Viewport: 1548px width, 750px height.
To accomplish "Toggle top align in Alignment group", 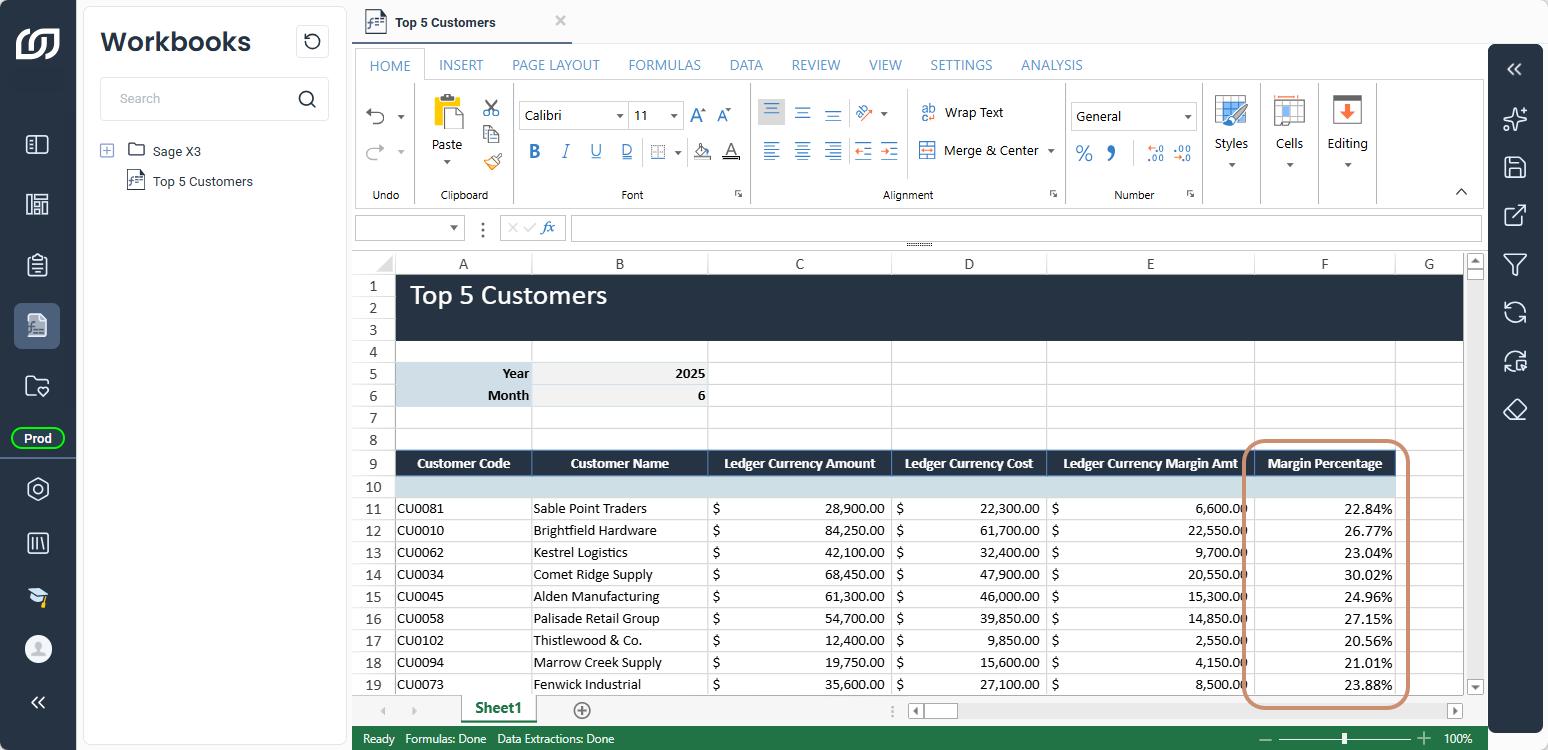I will [x=771, y=112].
